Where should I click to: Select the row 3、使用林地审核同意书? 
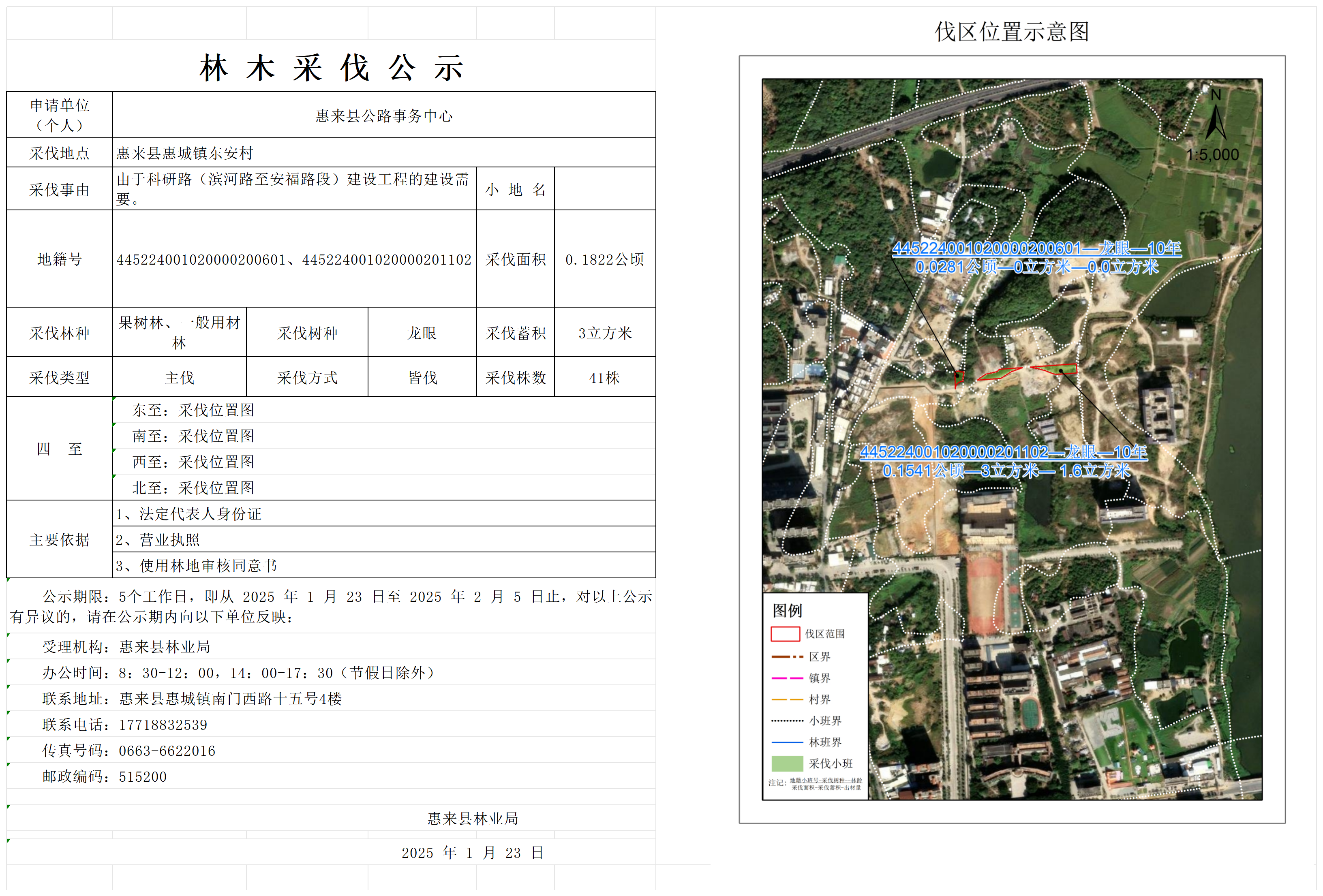point(384,565)
